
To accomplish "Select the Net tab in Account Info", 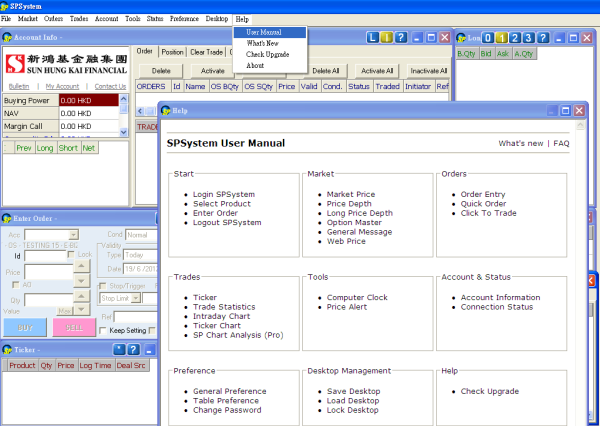I will pyautogui.click(x=89, y=148).
